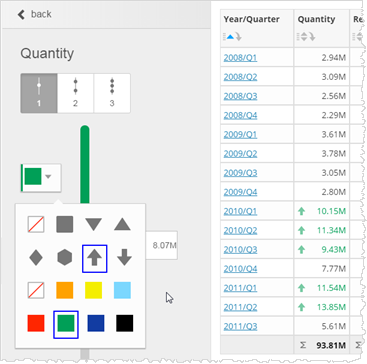The width and height of the screenshot is (367, 364).
Task: Open the 2008/Q3 link
Action: click(x=240, y=96)
